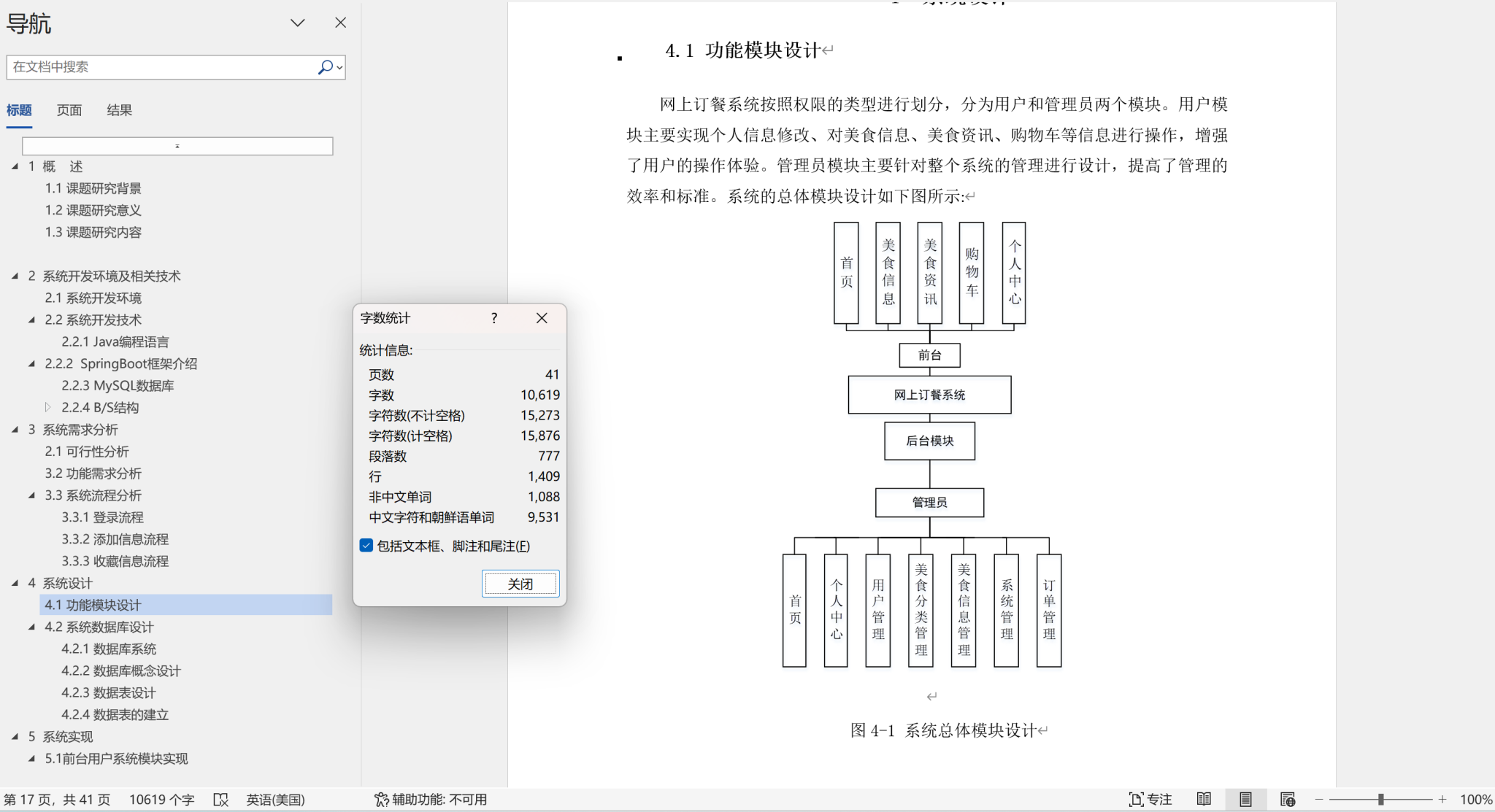1495x812 pixels.
Task: Select Print Layout view icon
Action: (1245, 800)
